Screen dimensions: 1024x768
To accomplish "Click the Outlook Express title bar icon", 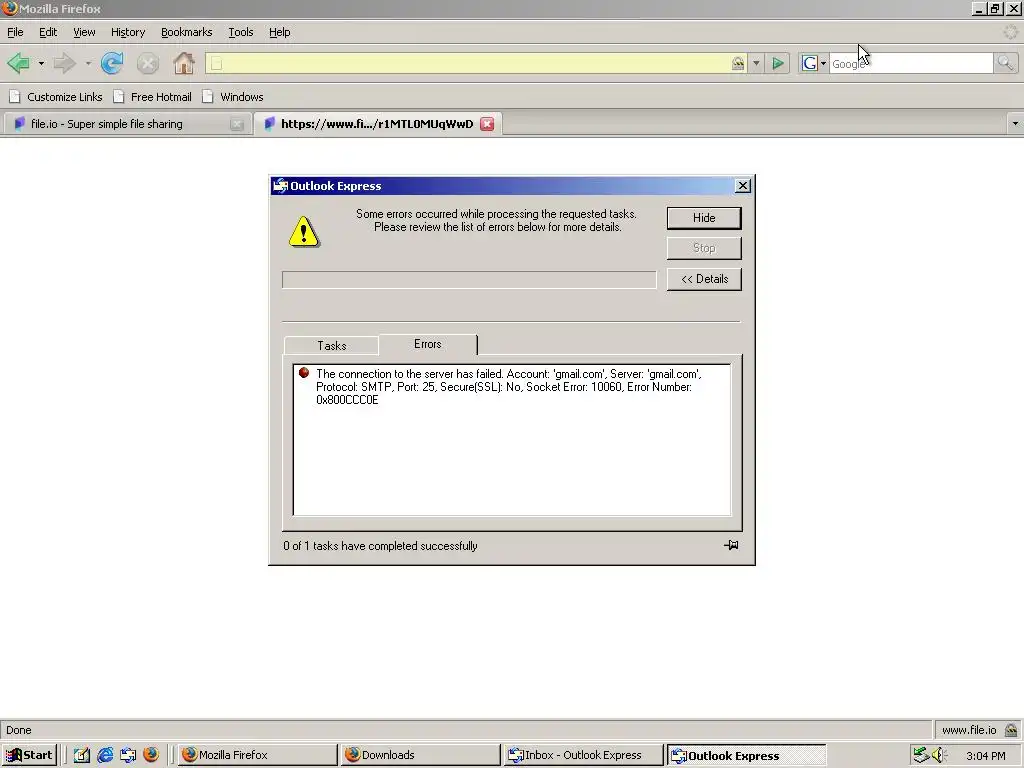I will tap(281, 186).
